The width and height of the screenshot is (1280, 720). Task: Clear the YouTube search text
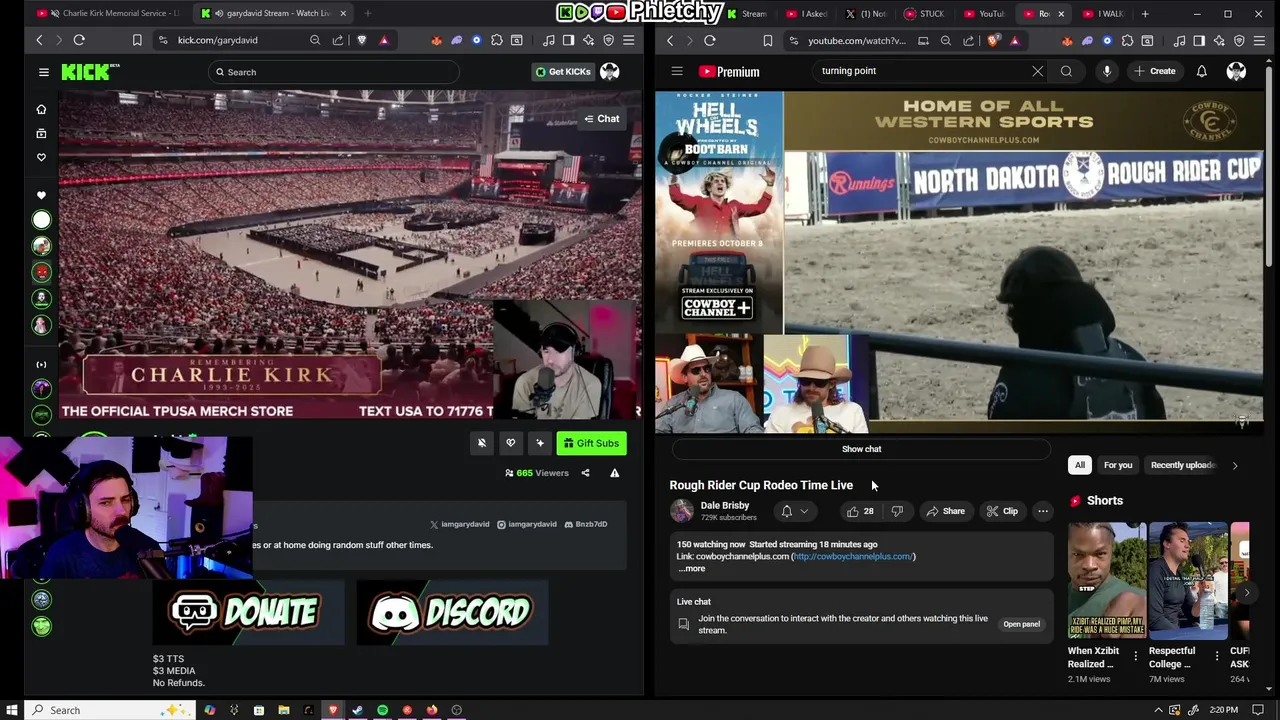click(1037, 71)
